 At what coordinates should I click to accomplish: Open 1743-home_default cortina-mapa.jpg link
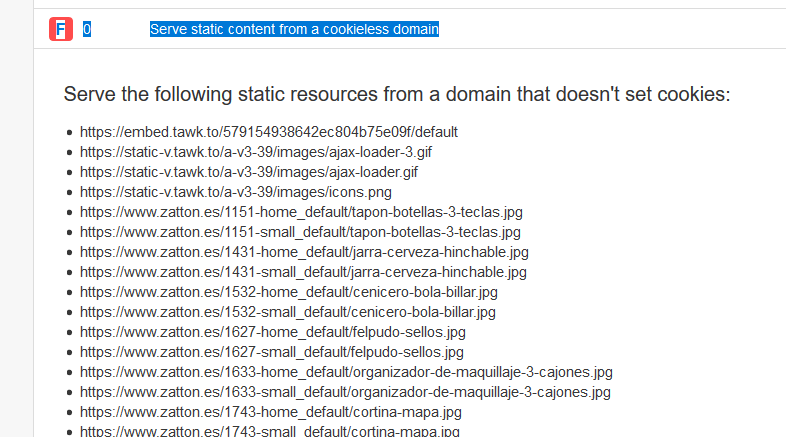[271, 412]
